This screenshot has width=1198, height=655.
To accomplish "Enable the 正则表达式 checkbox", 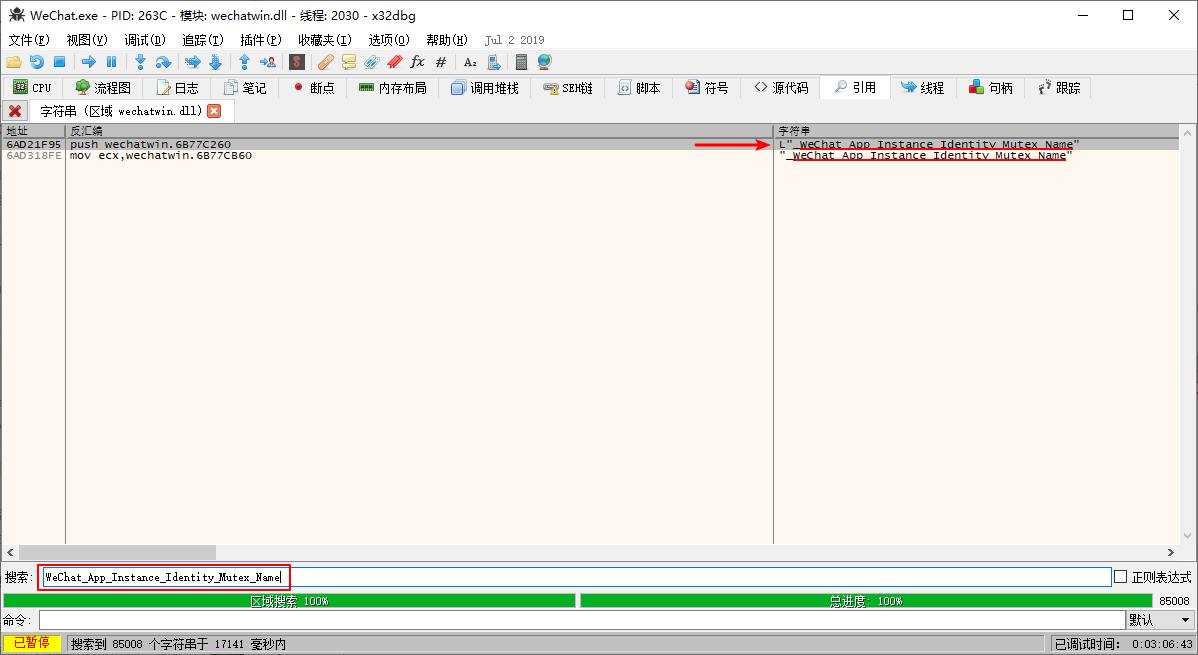I will click(1120, 577).
